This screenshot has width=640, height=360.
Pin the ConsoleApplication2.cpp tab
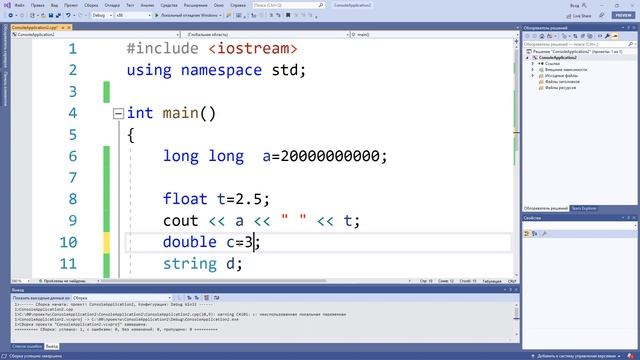click(x=63, y=27)
